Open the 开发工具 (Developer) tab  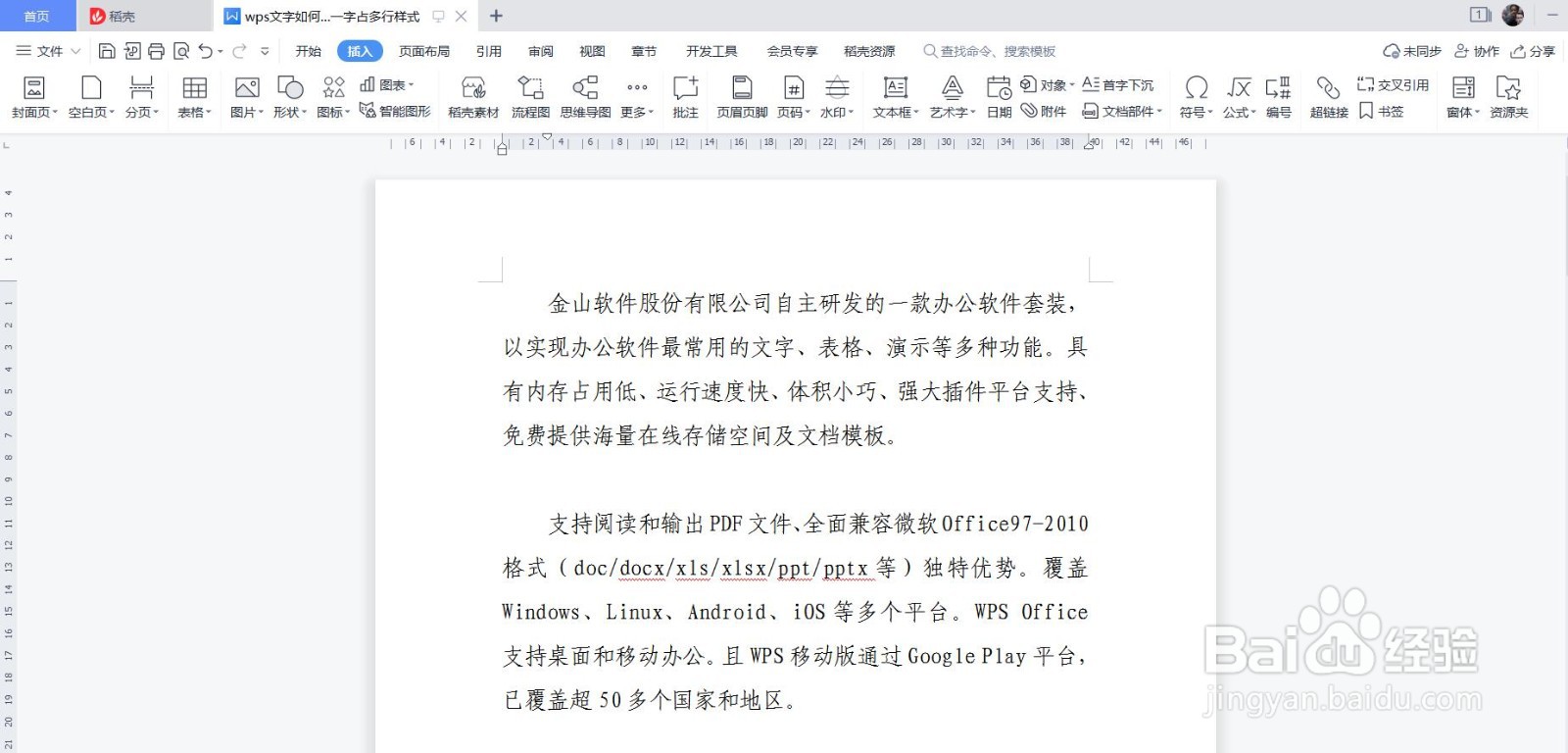coord(711,51)
